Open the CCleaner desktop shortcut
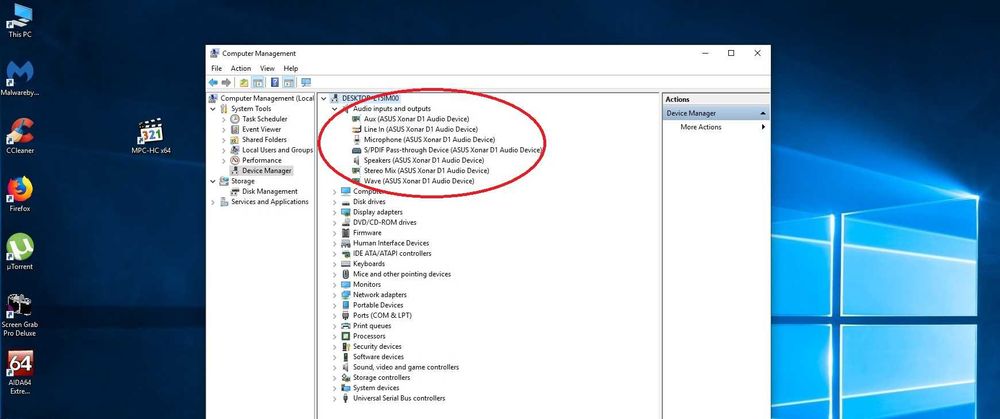Screen dimensions: 1000x419 (20, 136)
